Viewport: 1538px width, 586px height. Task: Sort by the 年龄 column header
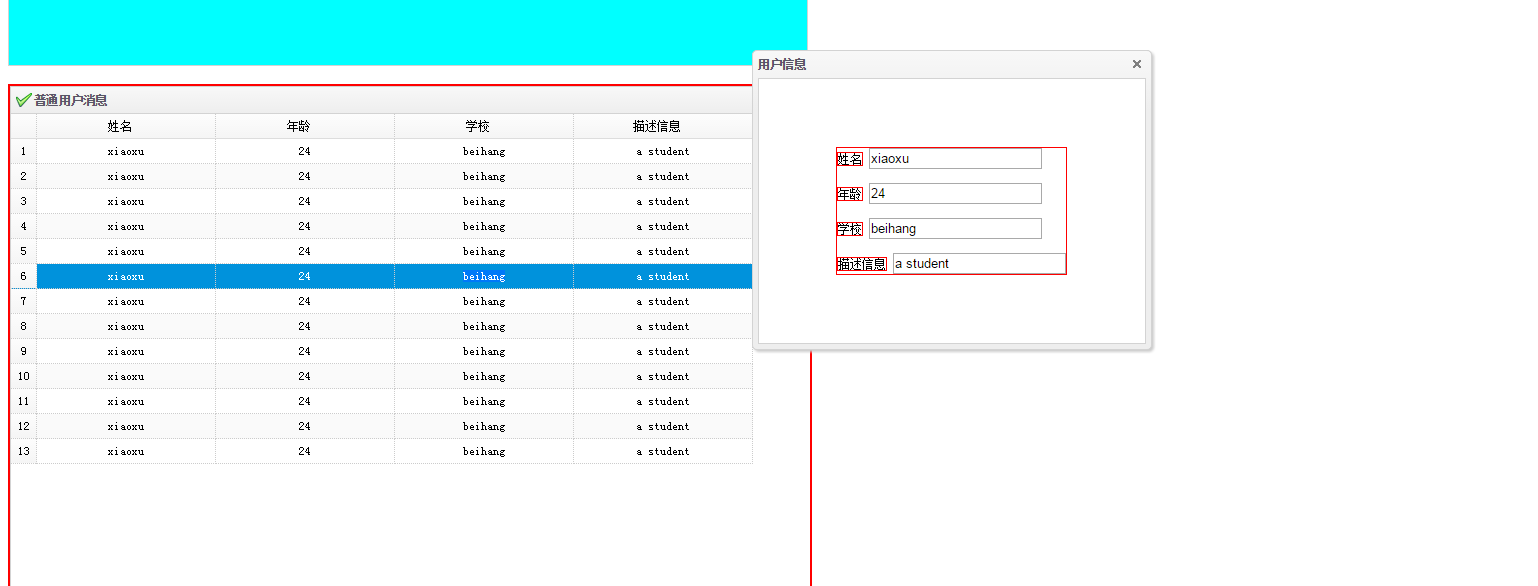tap(305, 126)
